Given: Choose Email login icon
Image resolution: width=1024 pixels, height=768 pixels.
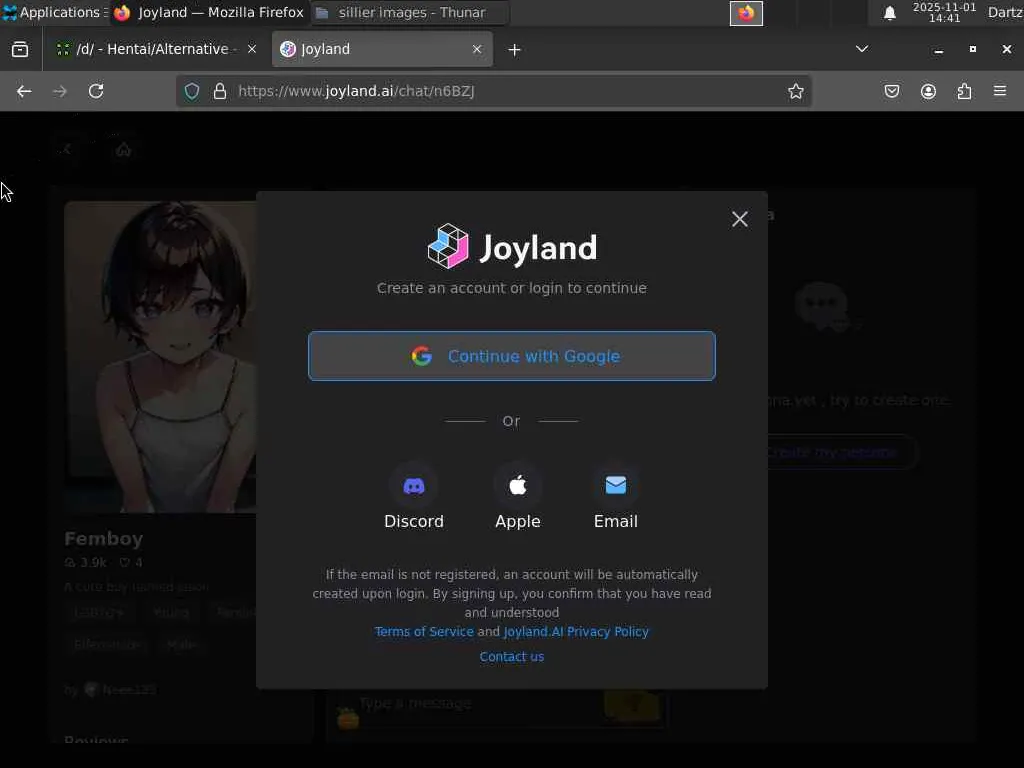Looking at the screenshot, I should pyautogui.click(x=615, y=486).
